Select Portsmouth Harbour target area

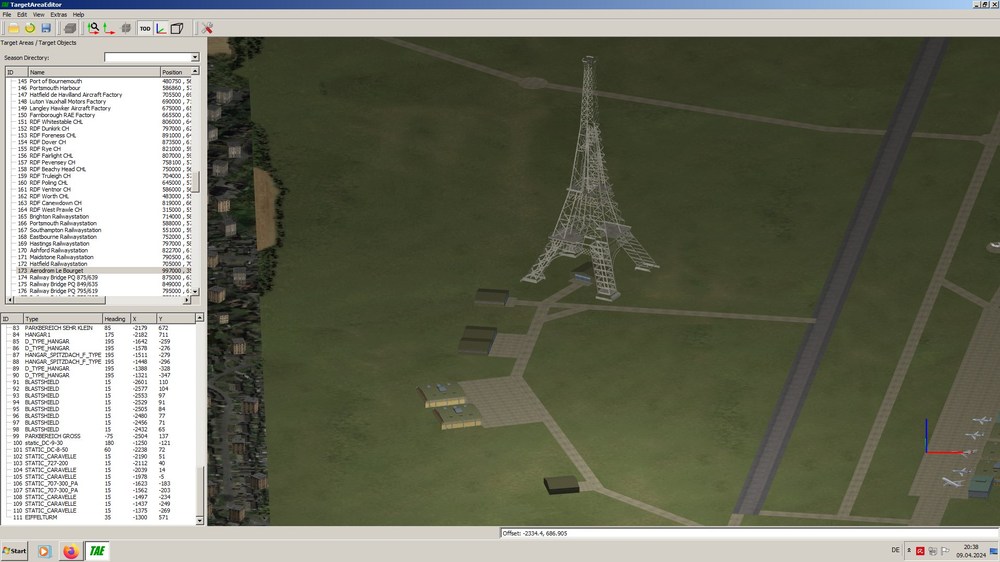pyautogui.click(x=98, y=88)
